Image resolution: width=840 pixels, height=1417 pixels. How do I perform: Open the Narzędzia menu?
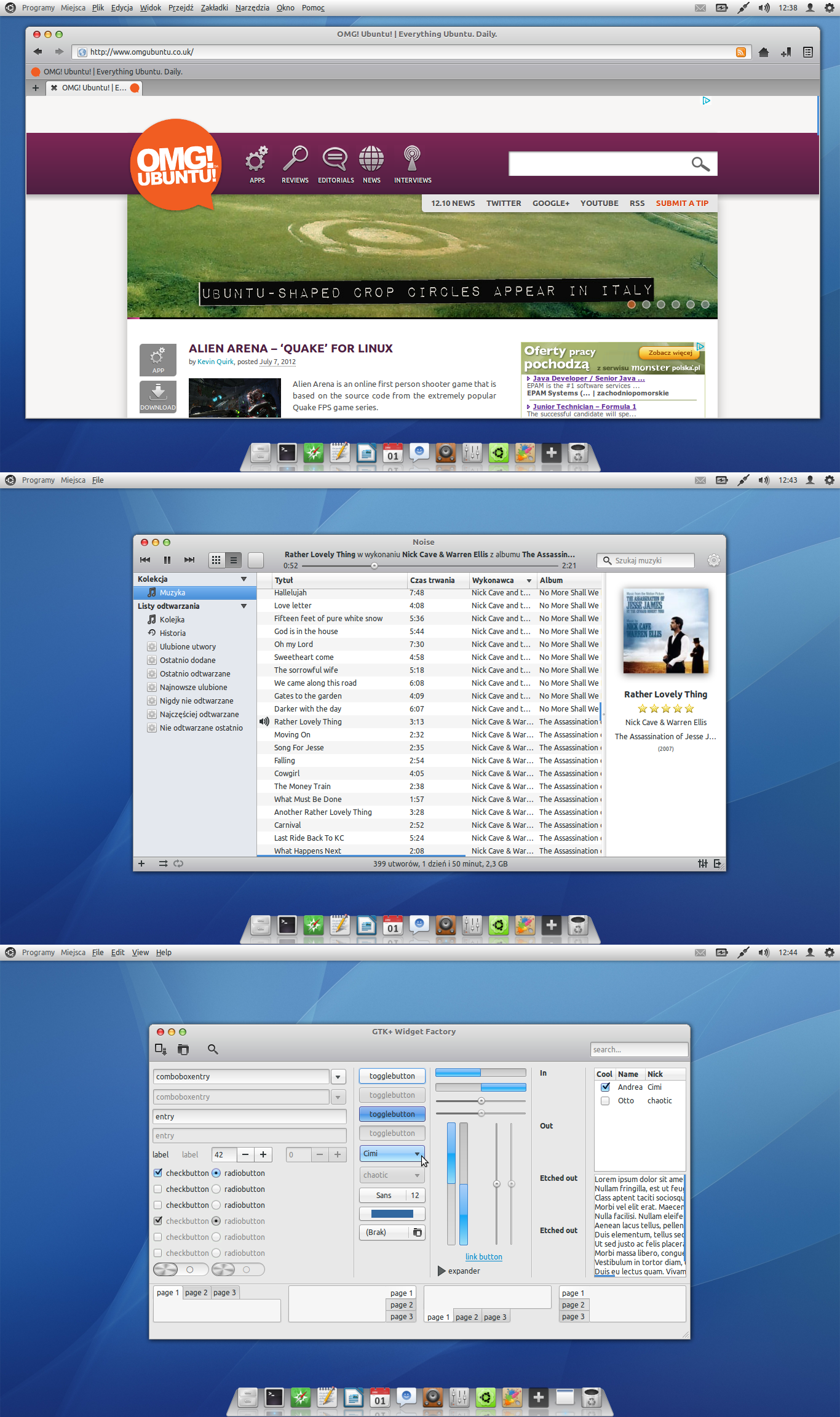point(252,8)
